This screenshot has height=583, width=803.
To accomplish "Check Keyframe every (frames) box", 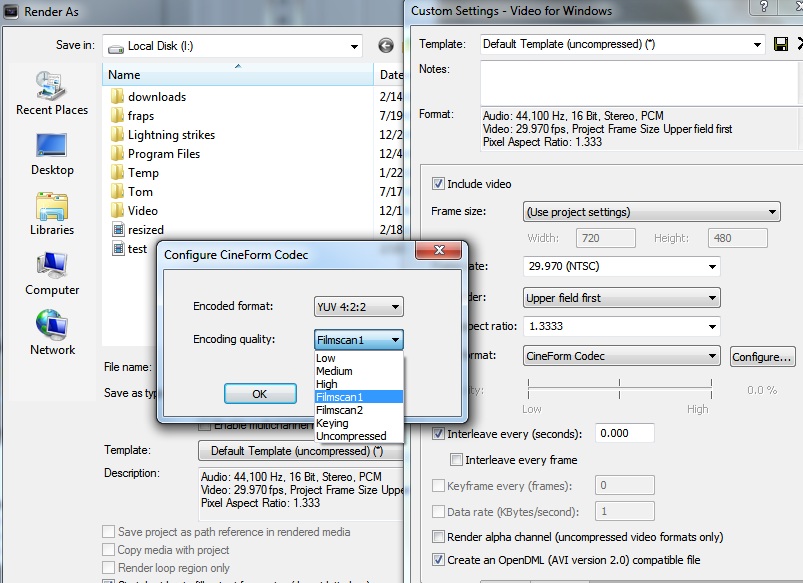I will pyautogui.click(x=438, y=485).
